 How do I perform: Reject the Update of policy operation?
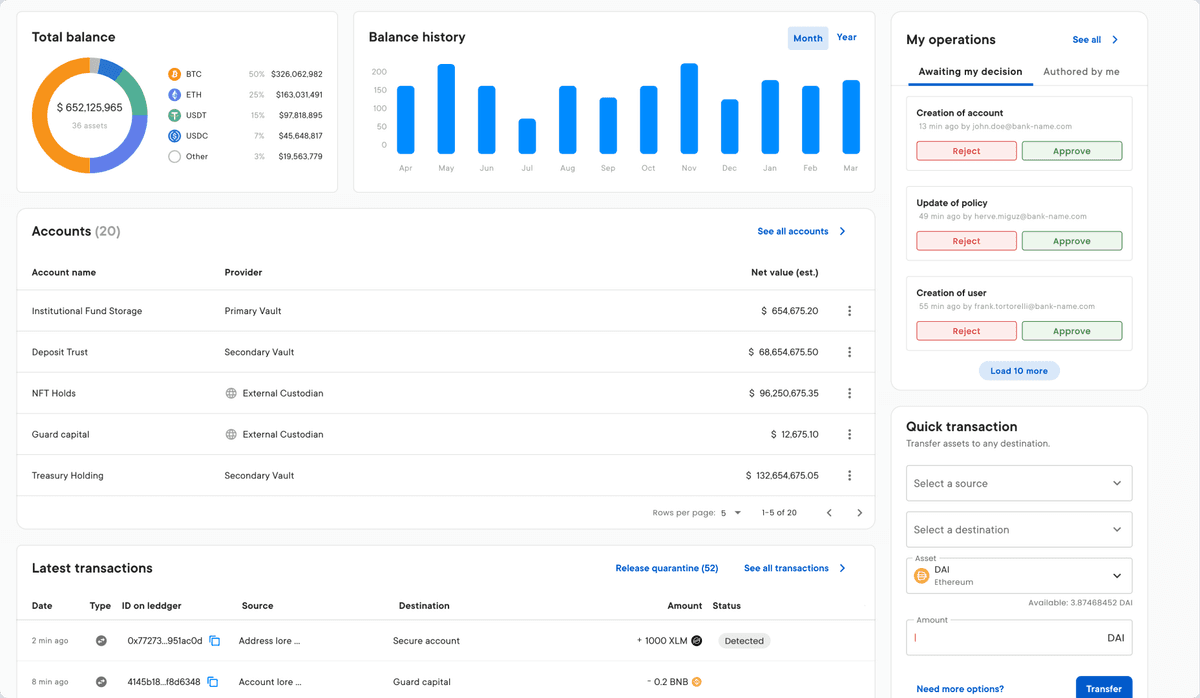click(x=966, y=241)
